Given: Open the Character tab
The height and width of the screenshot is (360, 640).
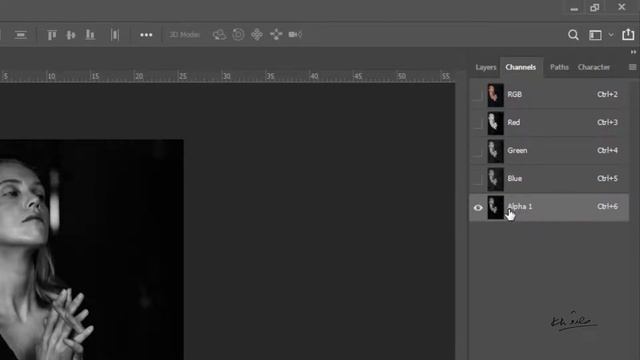Looking at the screenshot, I should [x=593, y=67].
